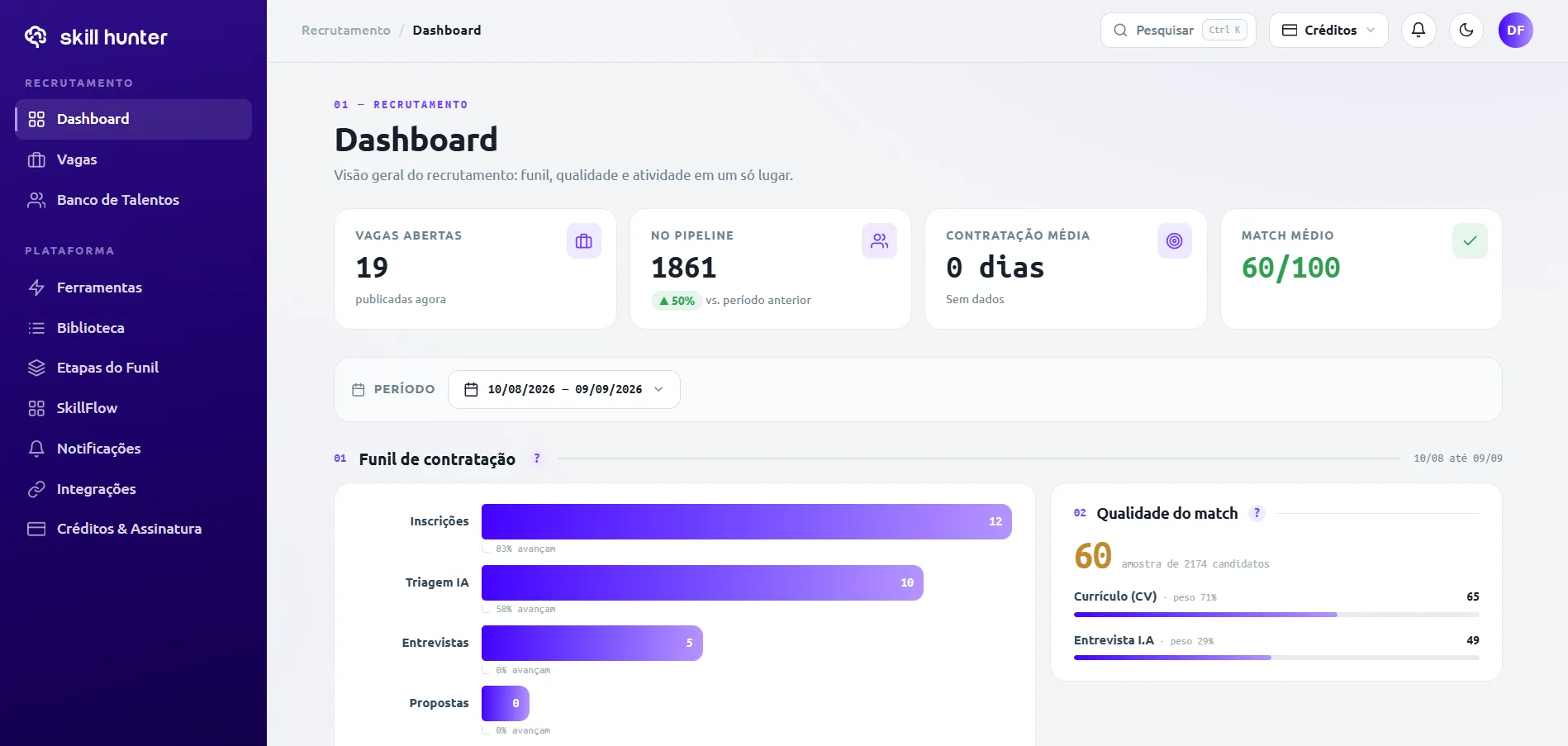Click the Propostas funnel bar
Viewport: 1568px width, 746px height.
[506, 703]
